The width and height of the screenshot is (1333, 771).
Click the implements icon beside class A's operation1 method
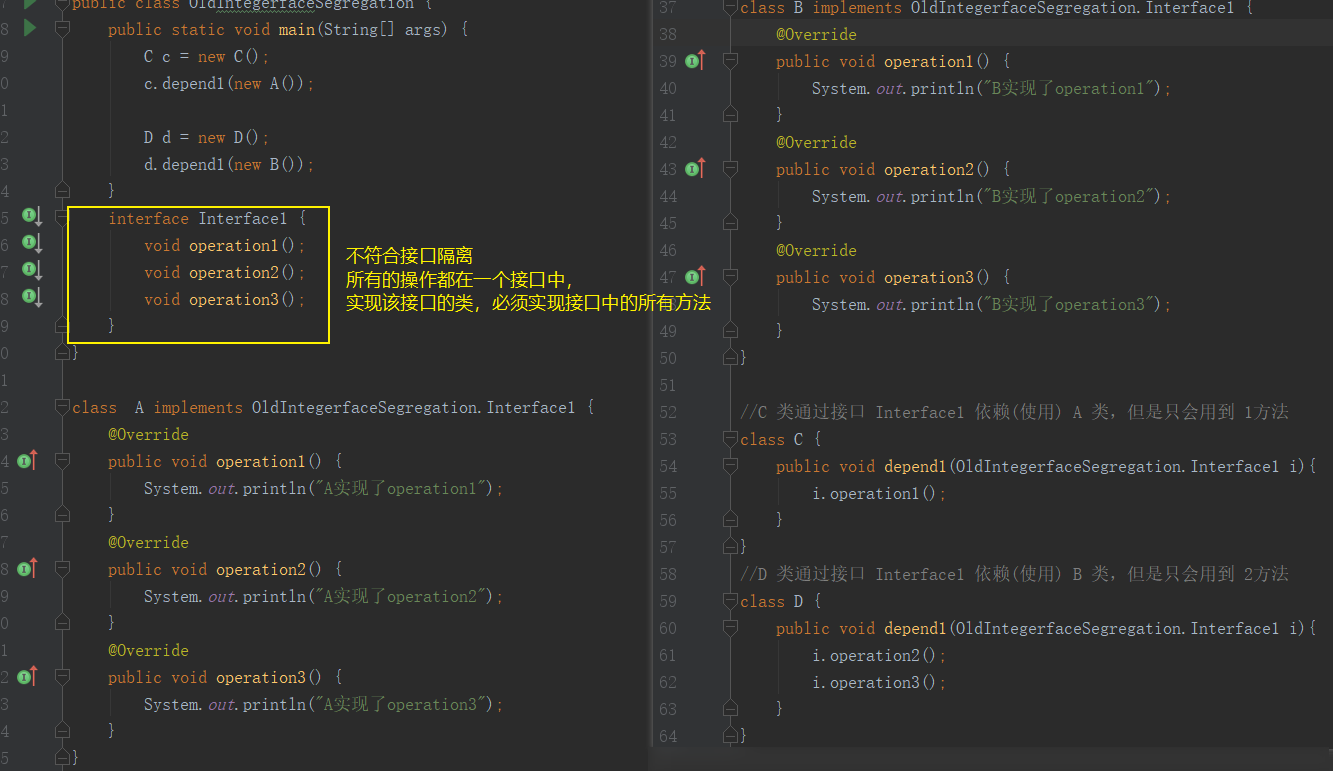[x=28, y=460]
